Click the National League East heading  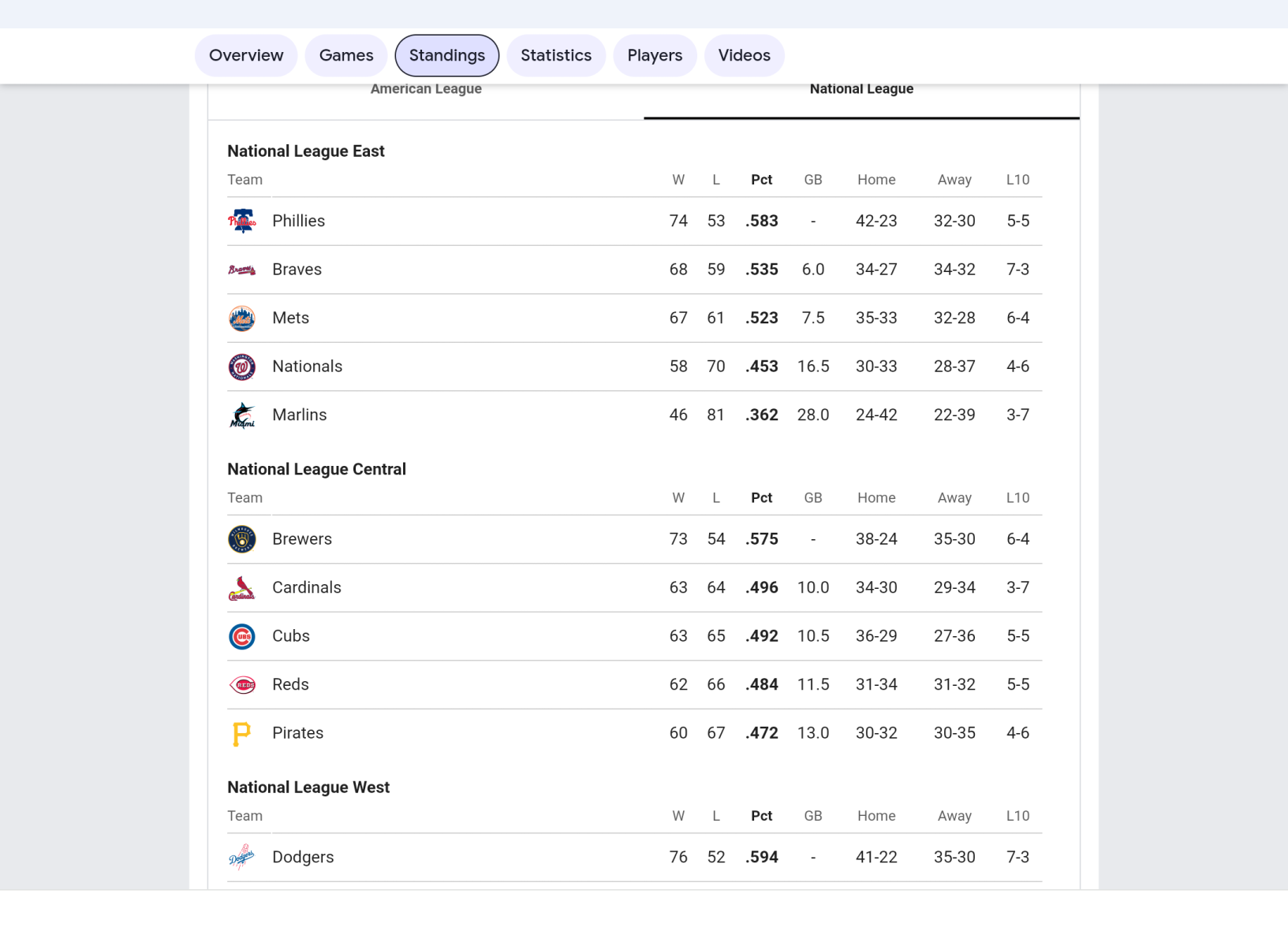click(x=306, y=151)
